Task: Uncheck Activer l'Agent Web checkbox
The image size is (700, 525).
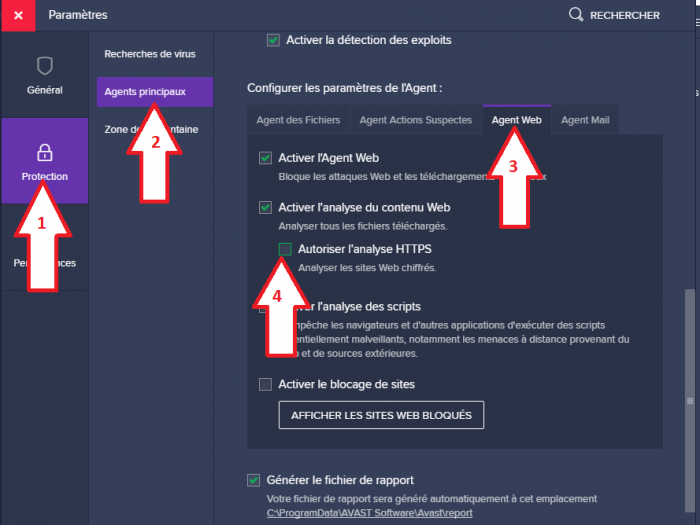Action: point(265,158)
